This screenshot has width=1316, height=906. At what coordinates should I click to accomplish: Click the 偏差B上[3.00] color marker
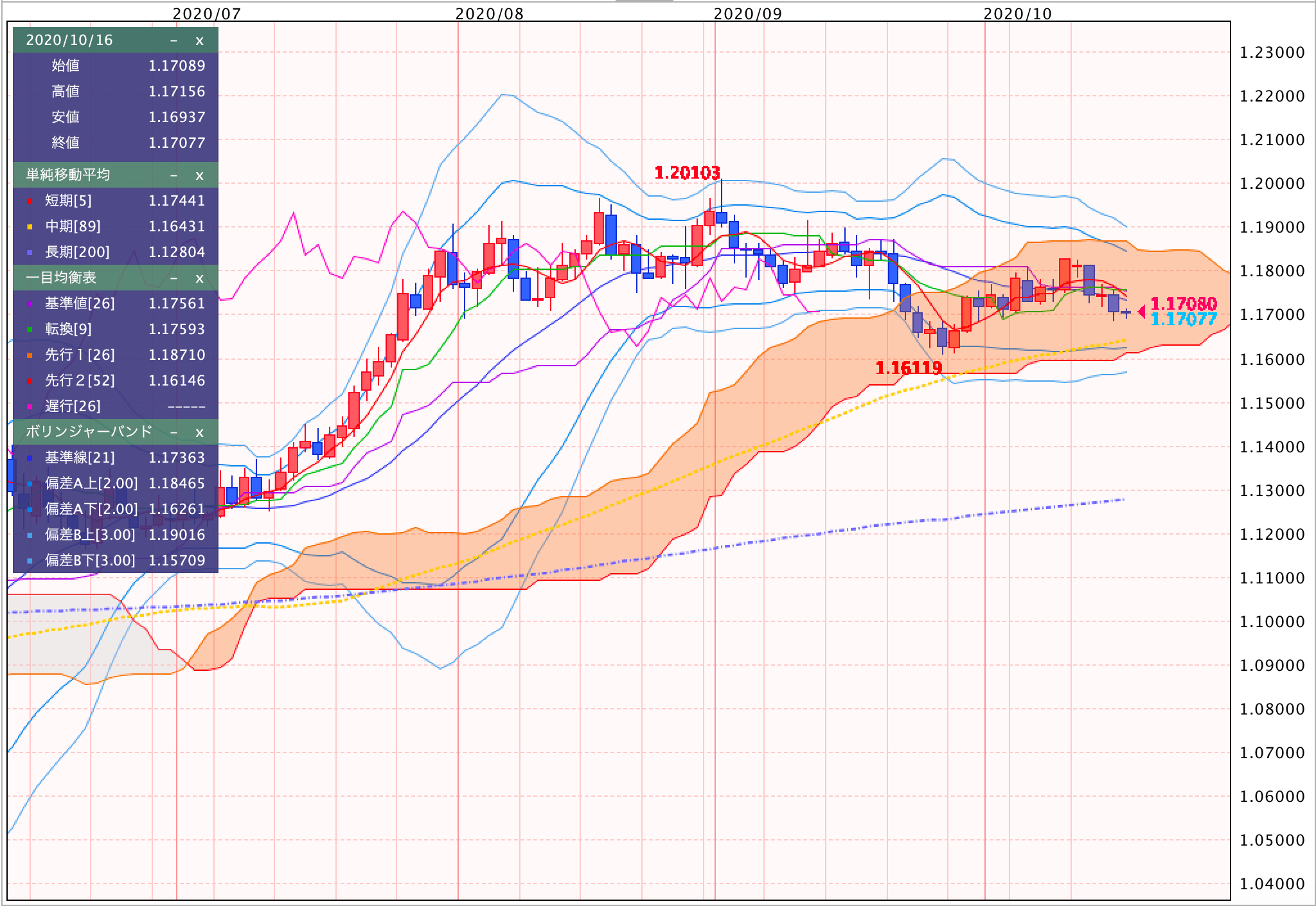click(x=30, y=536)
